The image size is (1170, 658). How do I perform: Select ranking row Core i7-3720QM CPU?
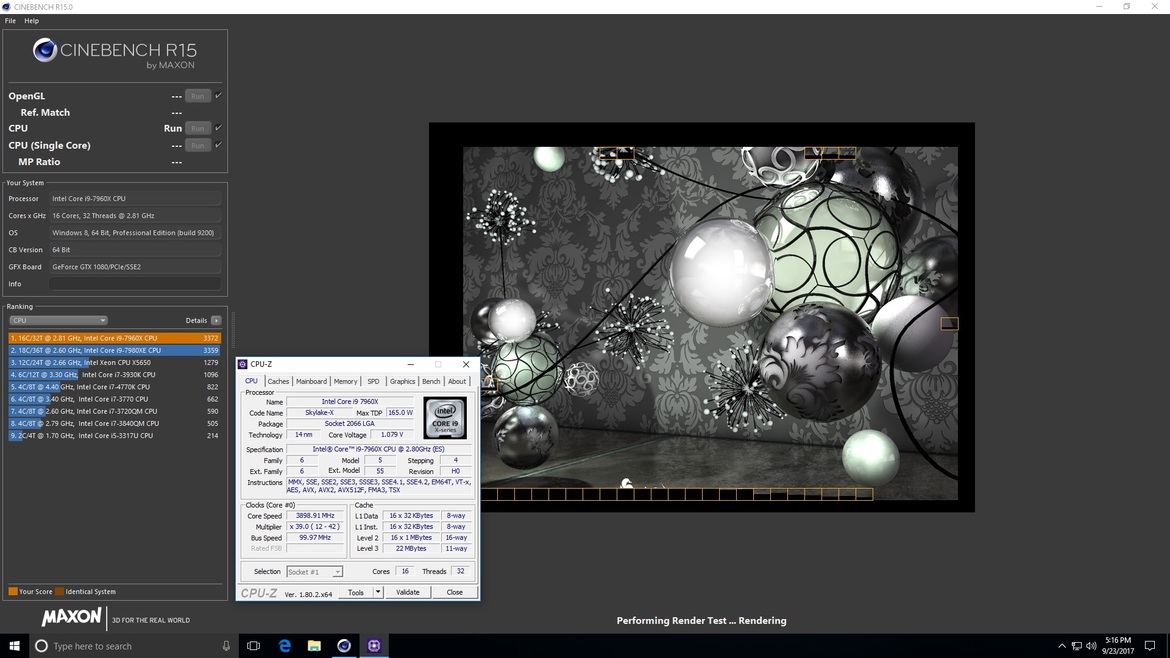pos(115,411)
